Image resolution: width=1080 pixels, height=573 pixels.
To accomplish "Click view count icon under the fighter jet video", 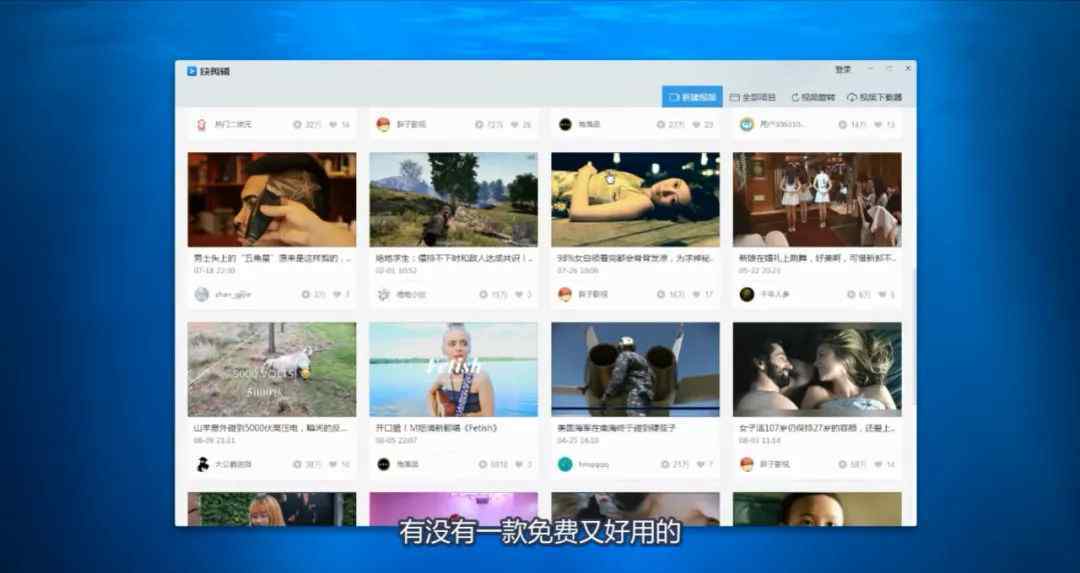I will click(x=665, y=464).
